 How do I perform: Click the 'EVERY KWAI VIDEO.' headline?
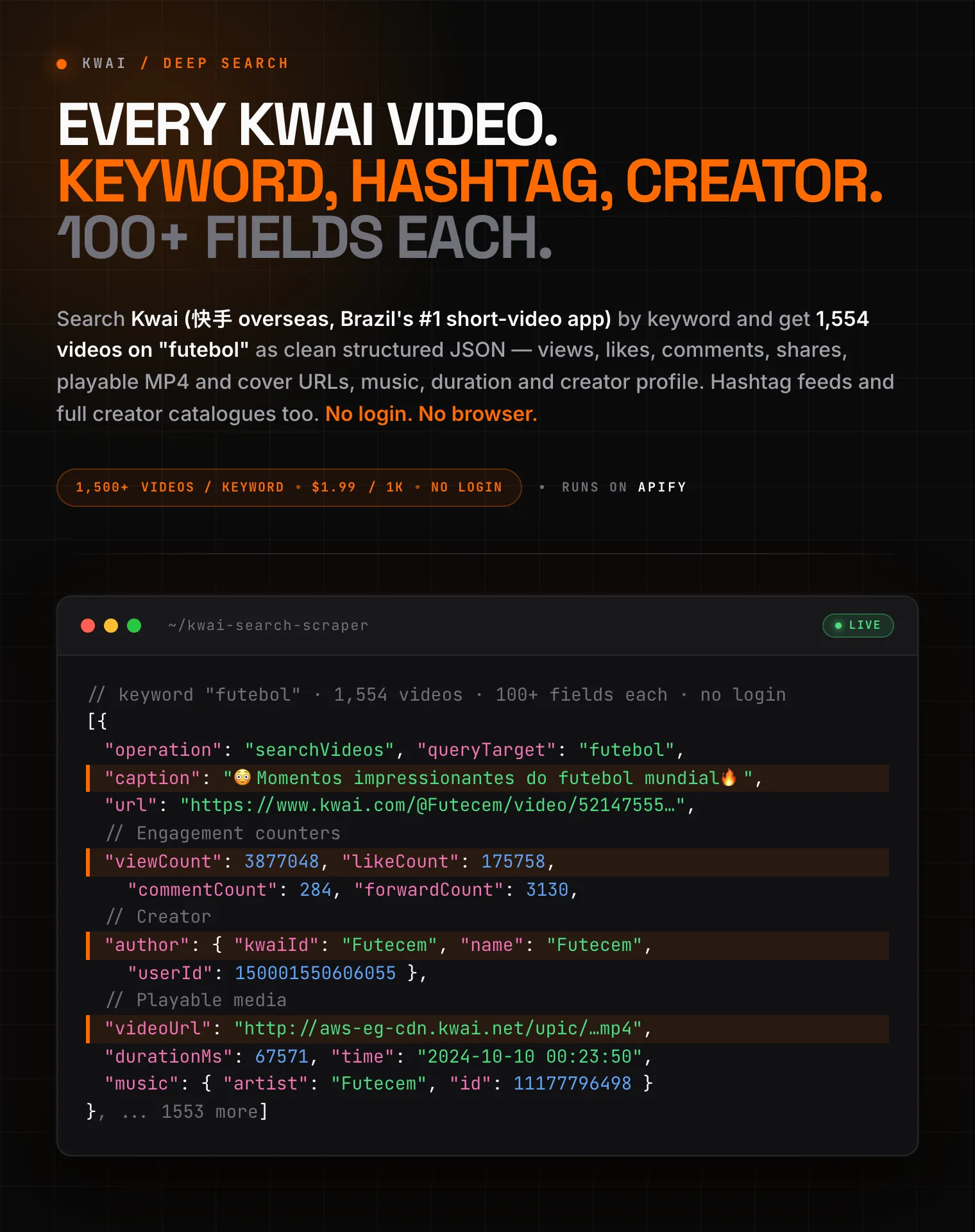coord(308,124)
